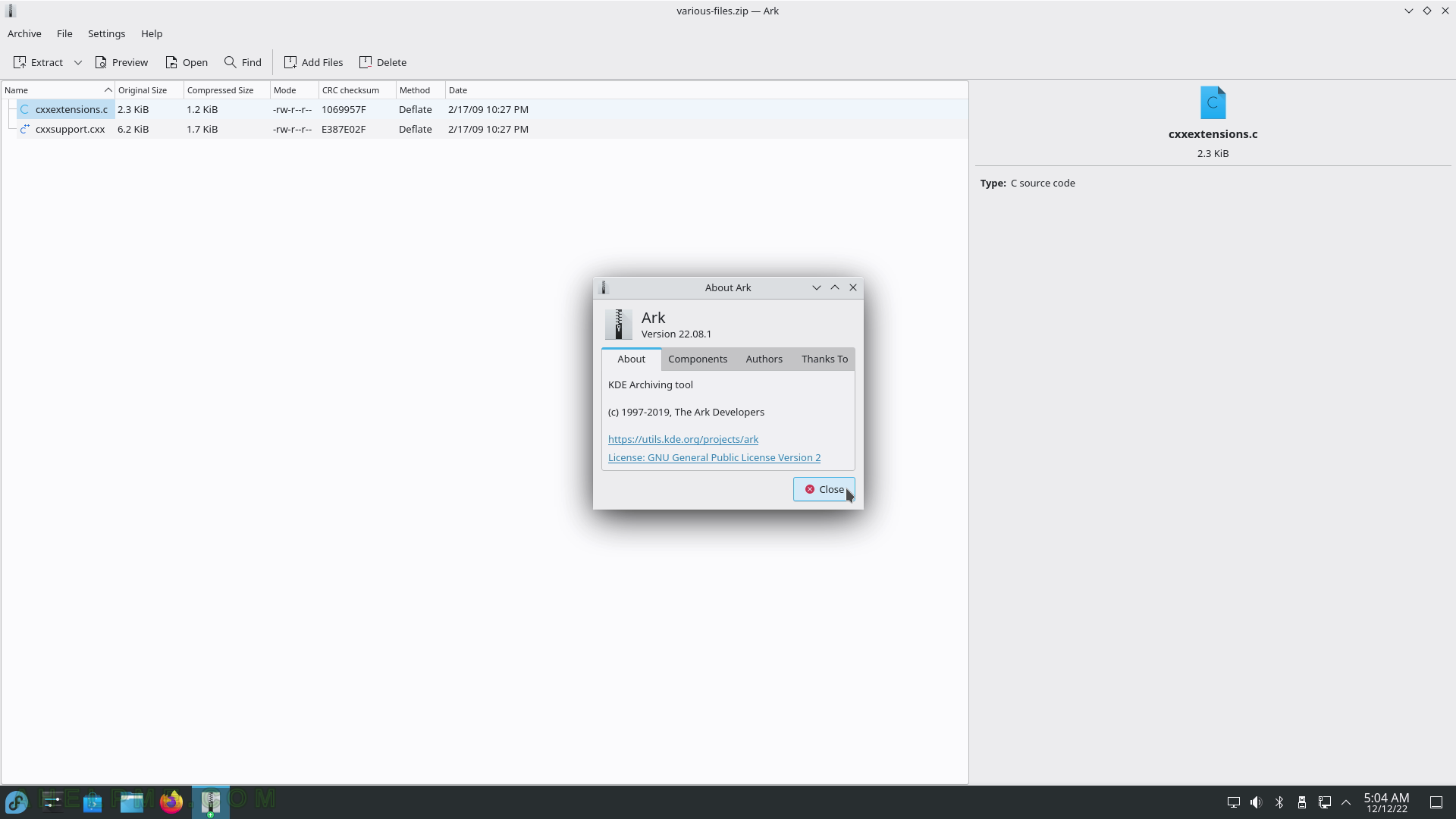Switch to the Components tab
This screenshot has width=1456, height=819.
698,359
